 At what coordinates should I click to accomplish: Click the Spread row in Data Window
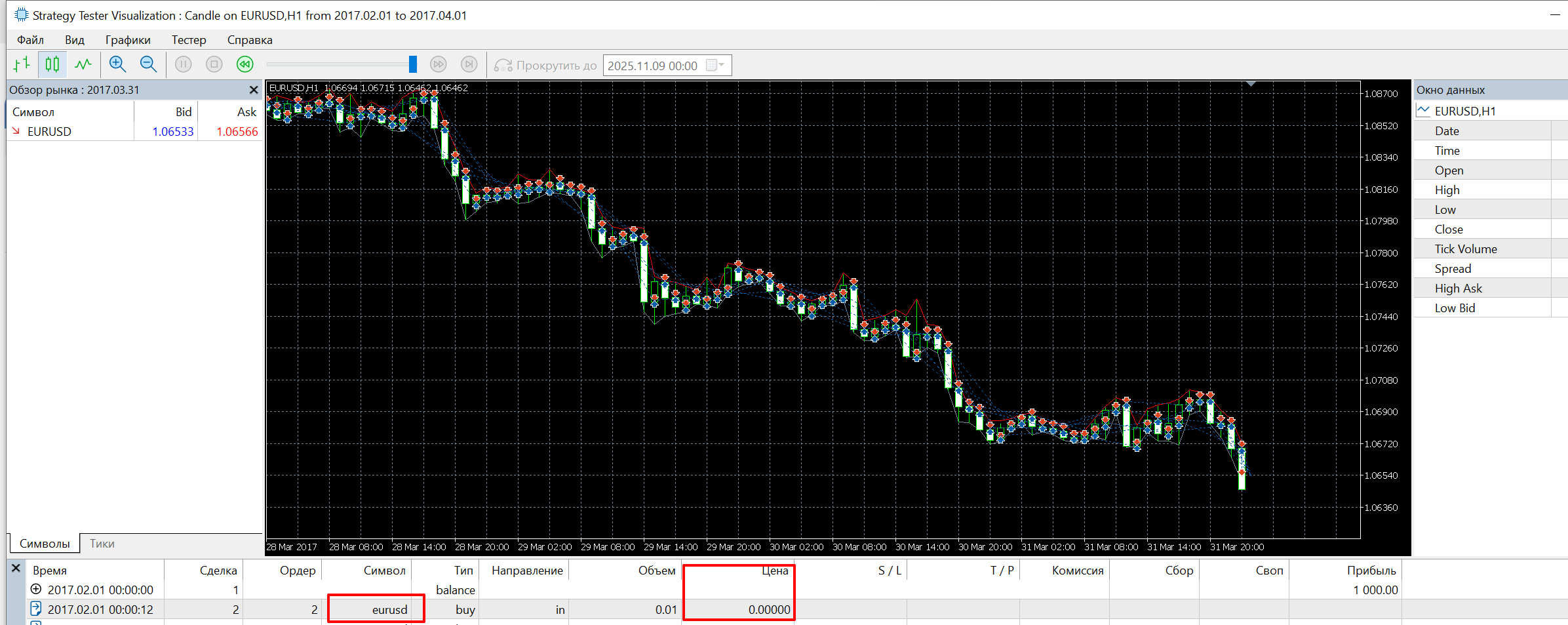click(x=1489, y=269)
